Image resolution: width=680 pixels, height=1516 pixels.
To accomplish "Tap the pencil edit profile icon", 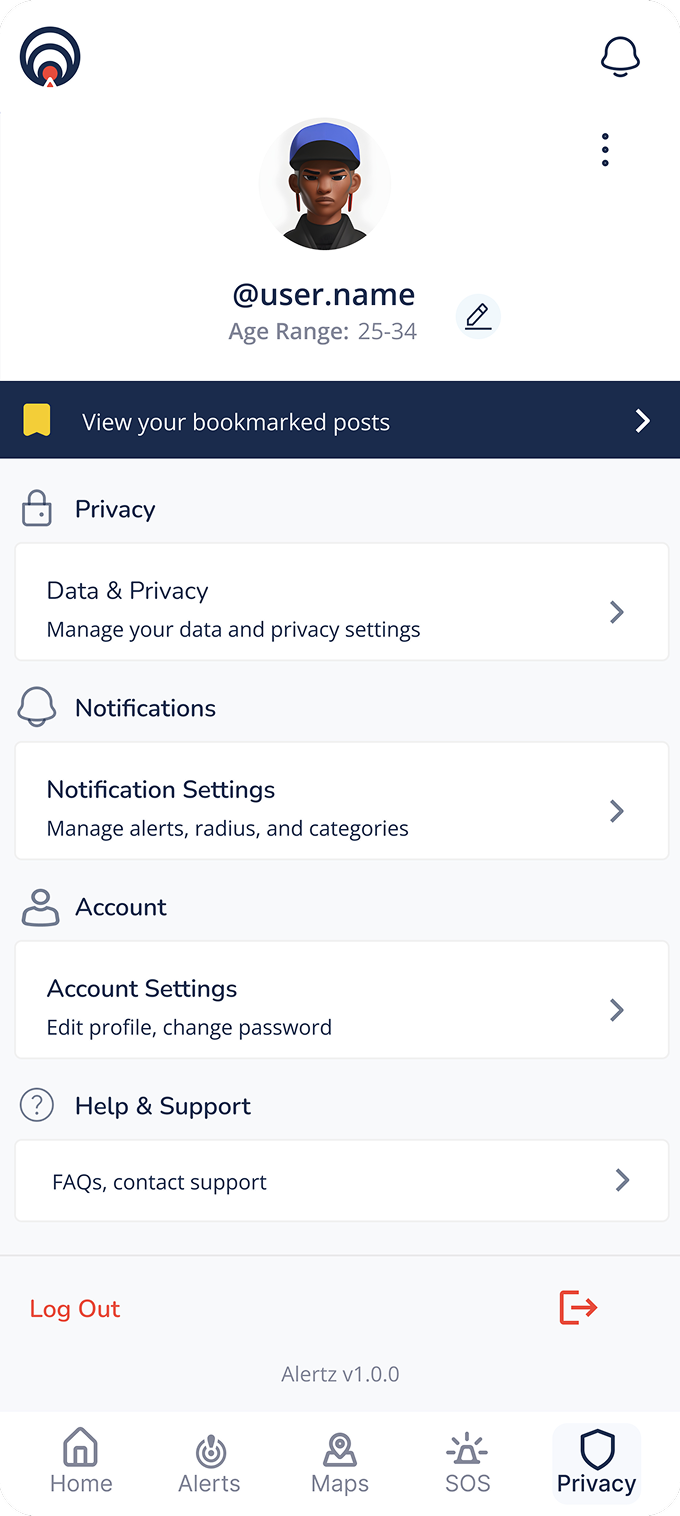I will tap(478, 317).
